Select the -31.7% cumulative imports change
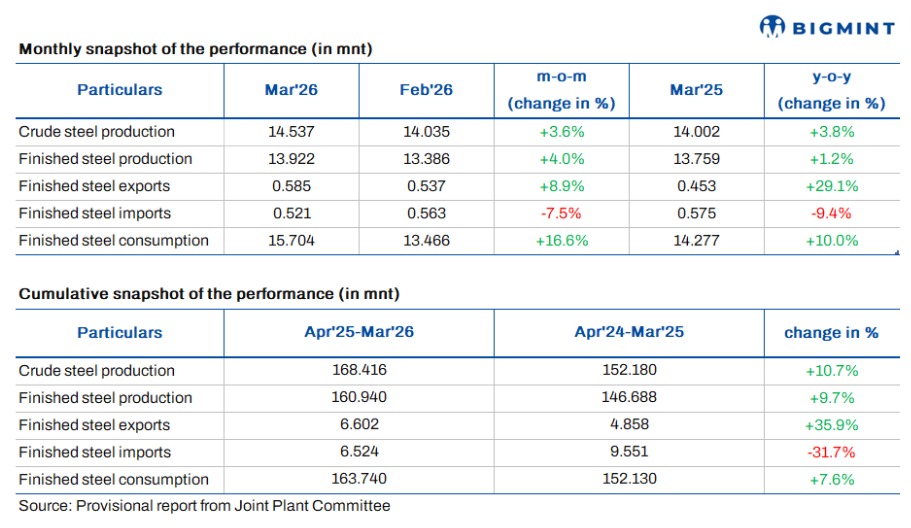This screenshot has height=528, width=911. 831,452
